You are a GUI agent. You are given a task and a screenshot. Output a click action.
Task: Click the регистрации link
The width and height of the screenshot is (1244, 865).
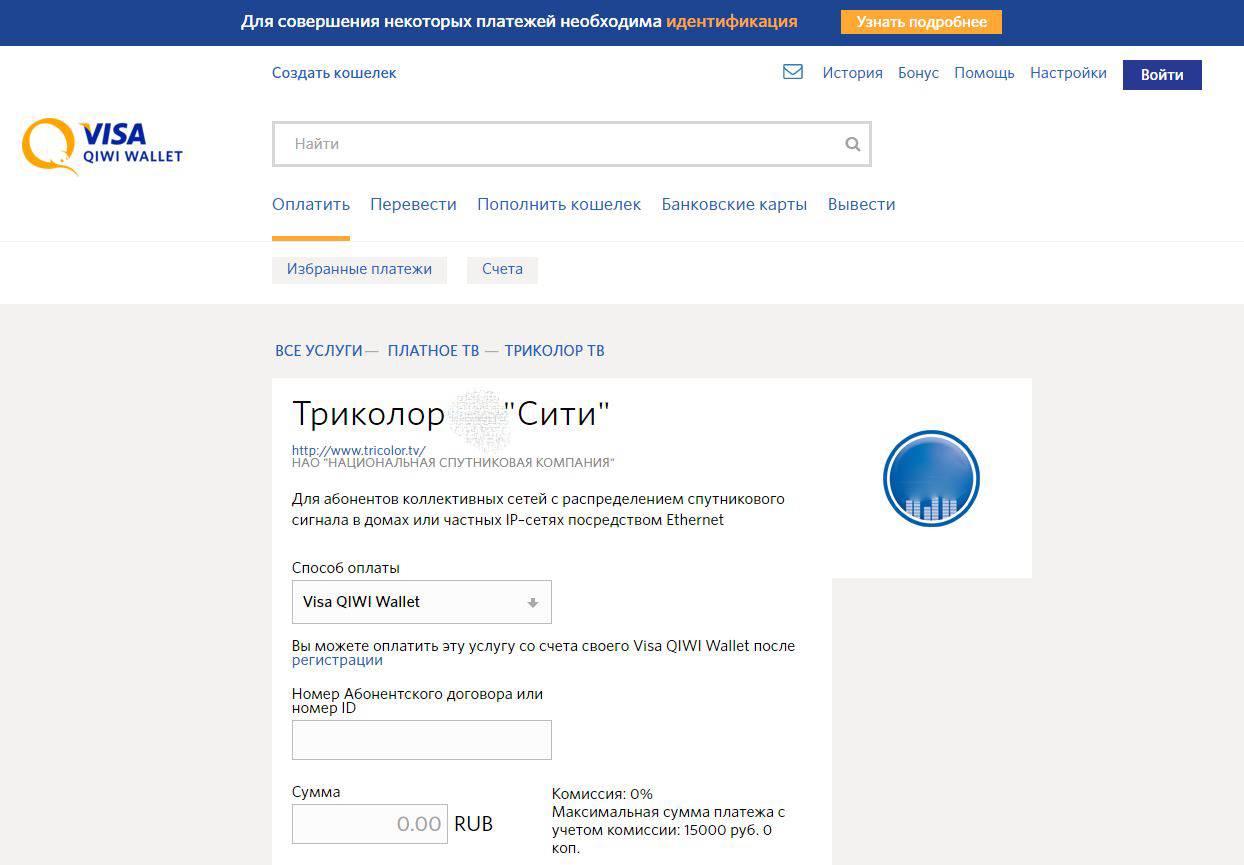[337, 660]
